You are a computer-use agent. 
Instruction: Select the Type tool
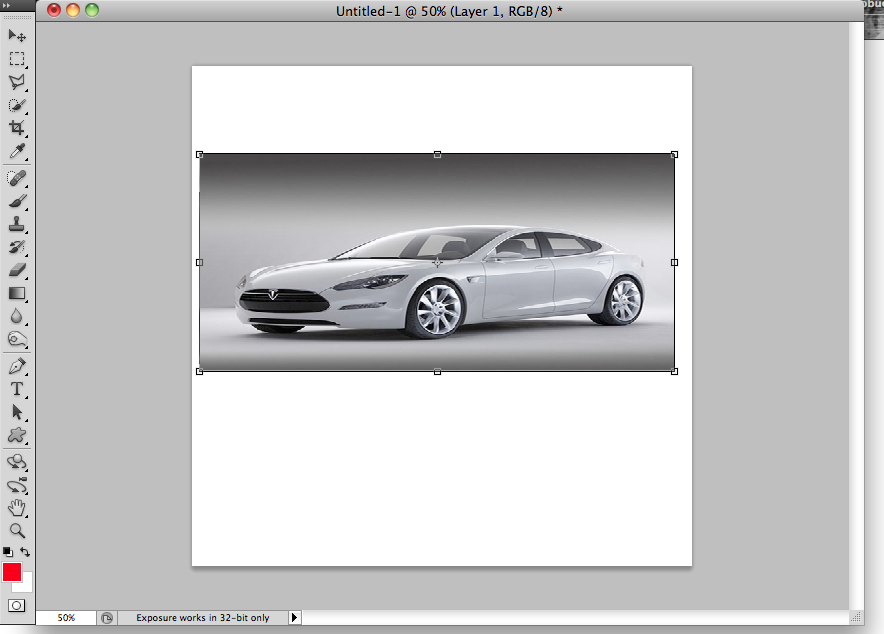pos(17,389)
